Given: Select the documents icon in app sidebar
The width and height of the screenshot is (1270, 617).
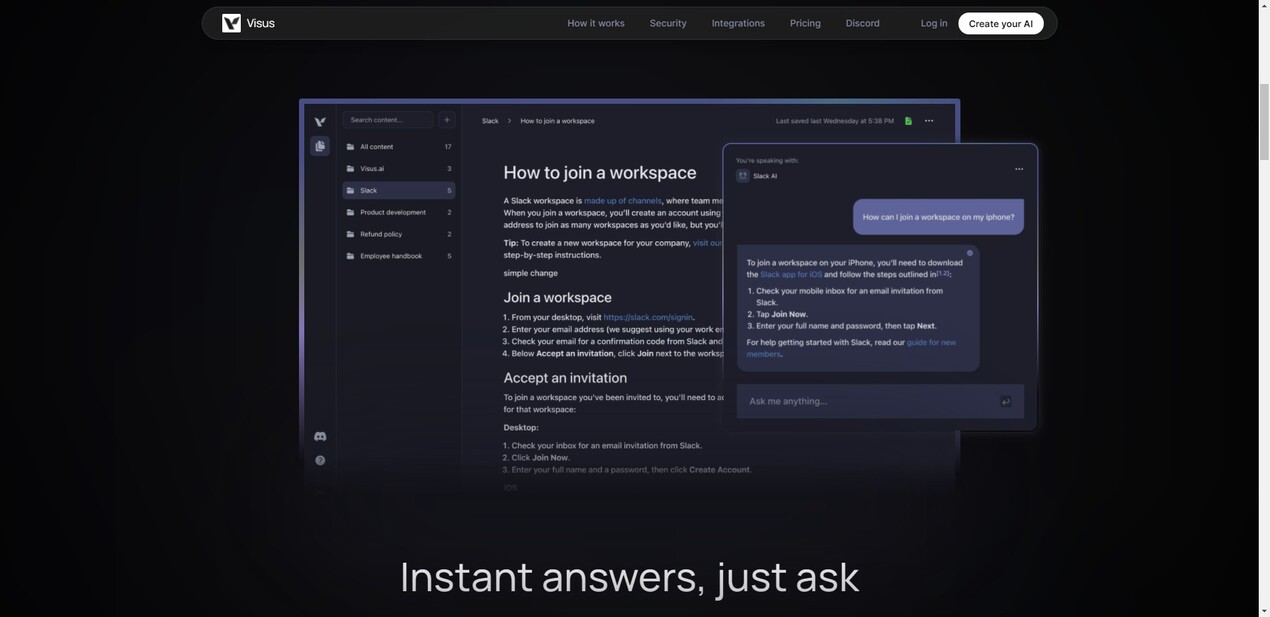Looking at the screenshot, I should (320, 146).
